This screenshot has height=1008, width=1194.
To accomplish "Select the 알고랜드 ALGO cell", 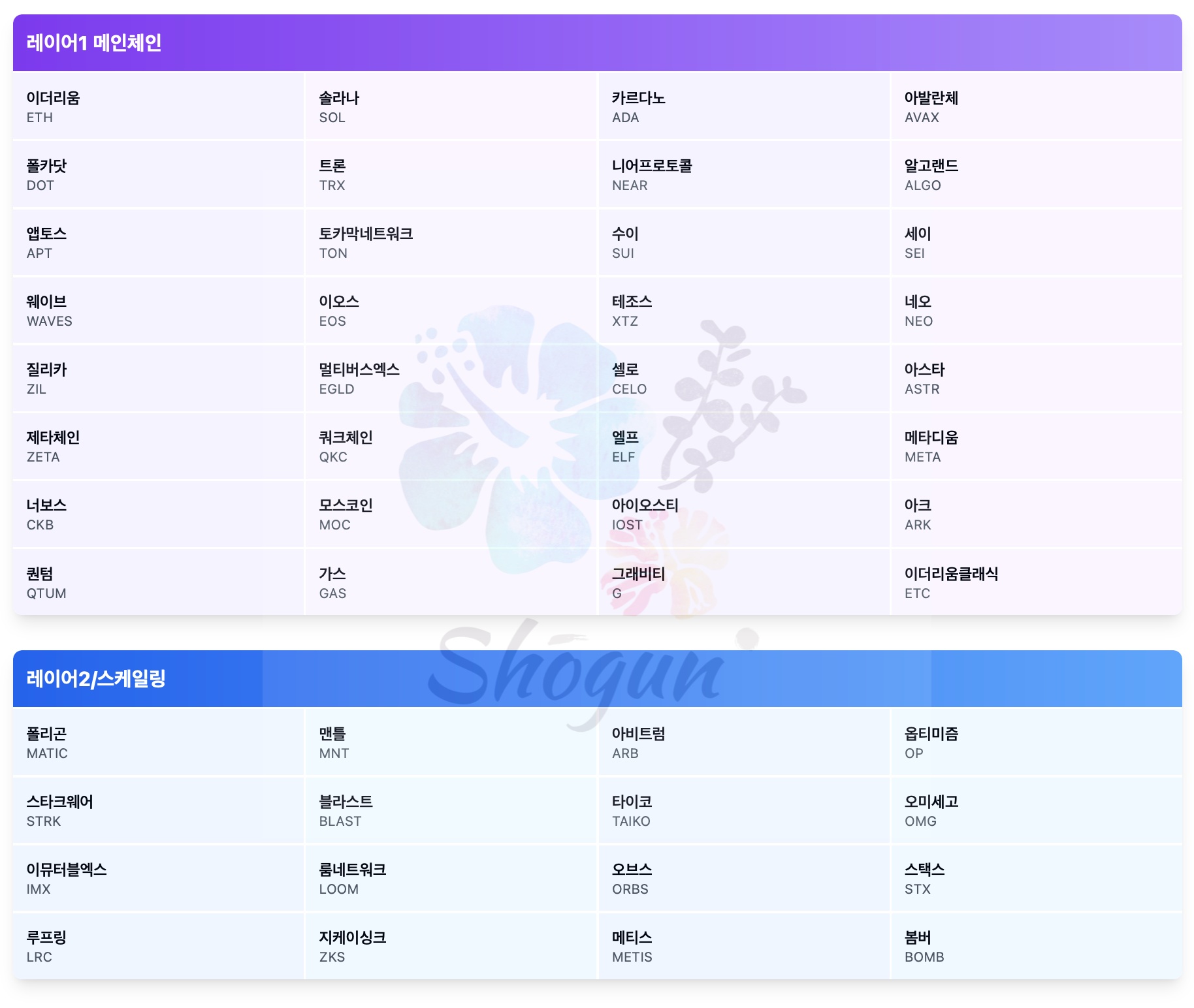I will [1037, 174].
